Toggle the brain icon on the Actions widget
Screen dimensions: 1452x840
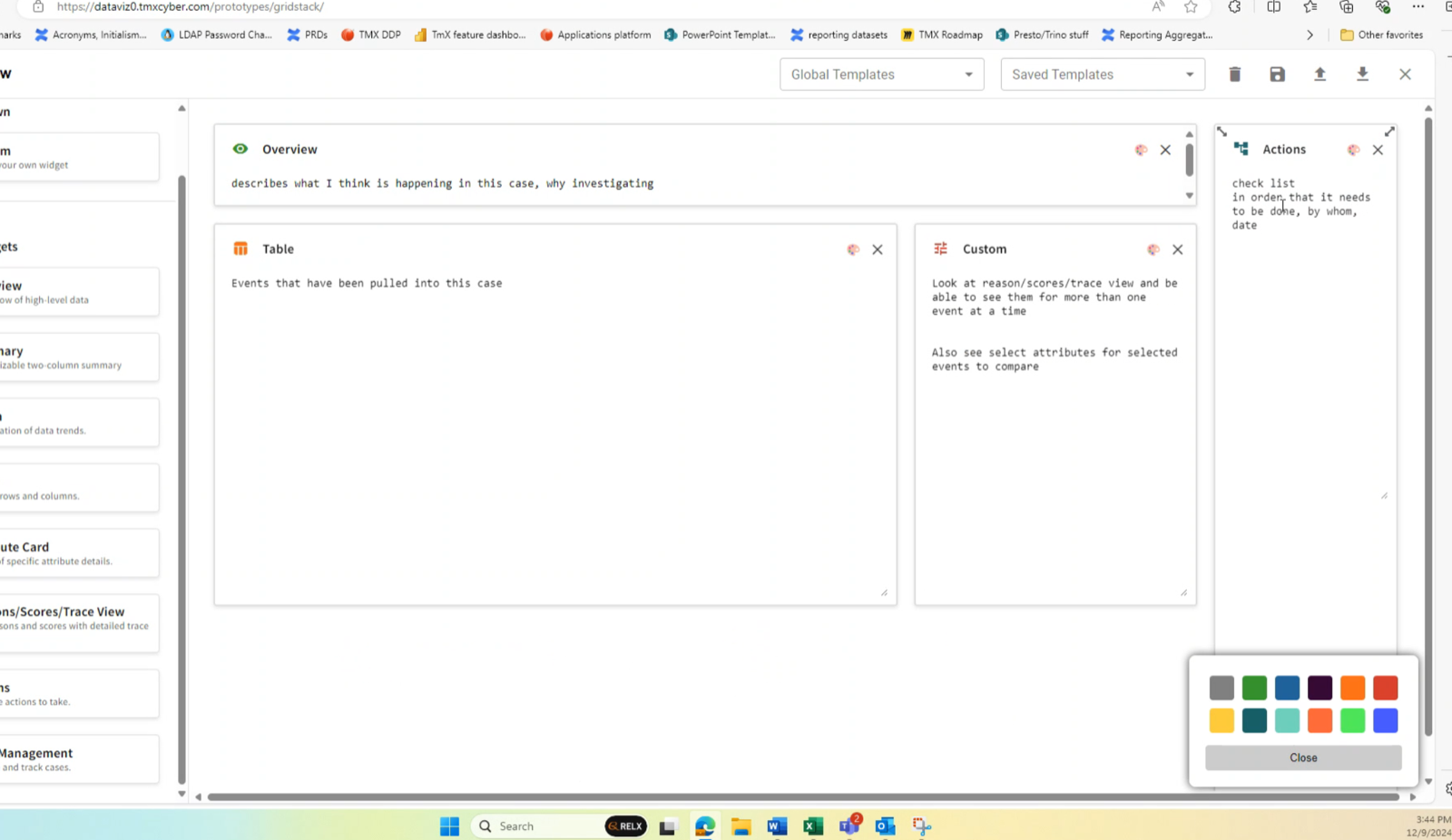click(x=1353, y=150)
